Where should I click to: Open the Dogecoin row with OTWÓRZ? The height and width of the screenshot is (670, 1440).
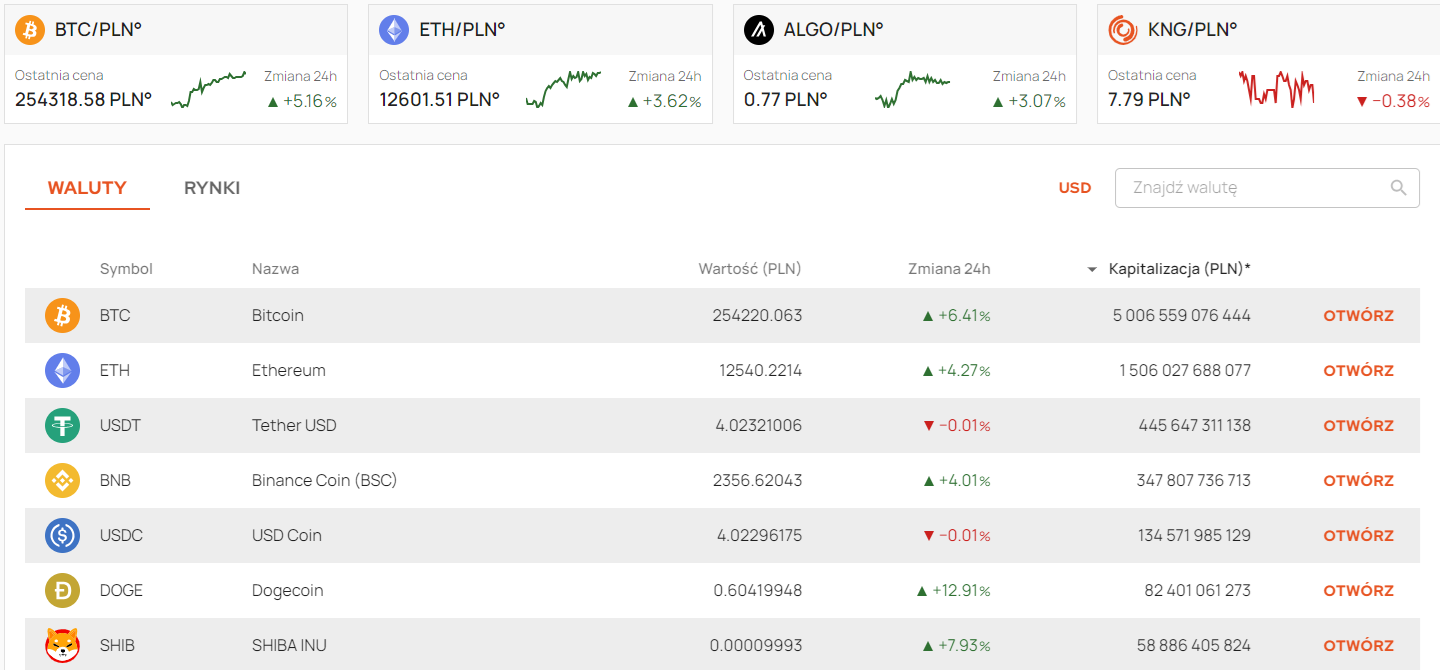1358,591
